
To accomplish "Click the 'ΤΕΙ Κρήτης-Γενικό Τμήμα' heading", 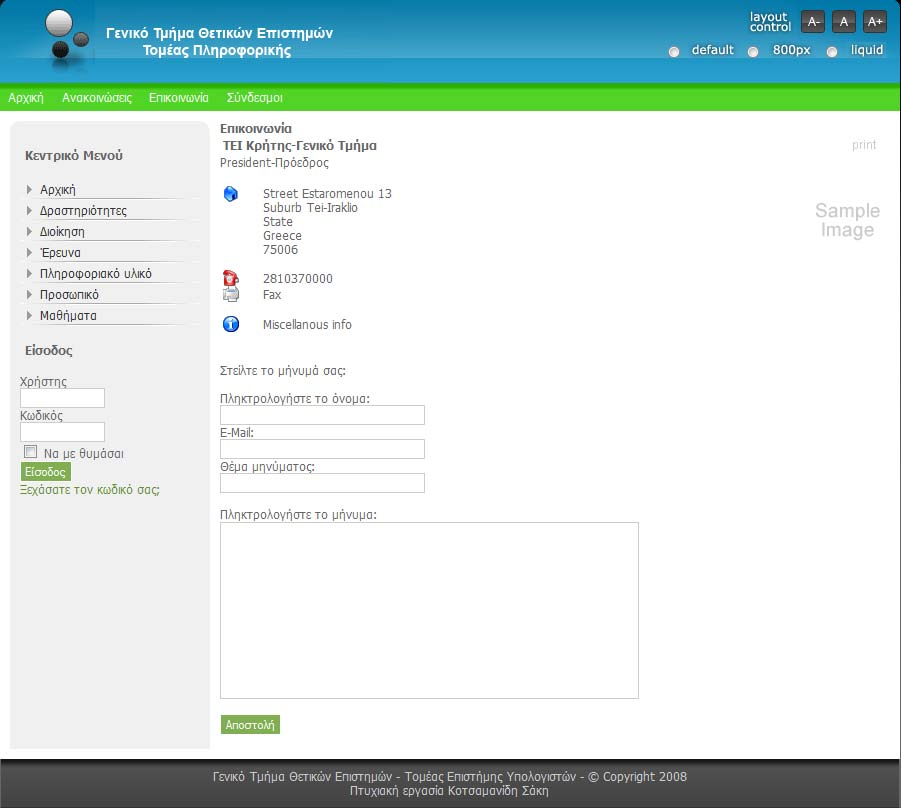I will tap(300, 145).
